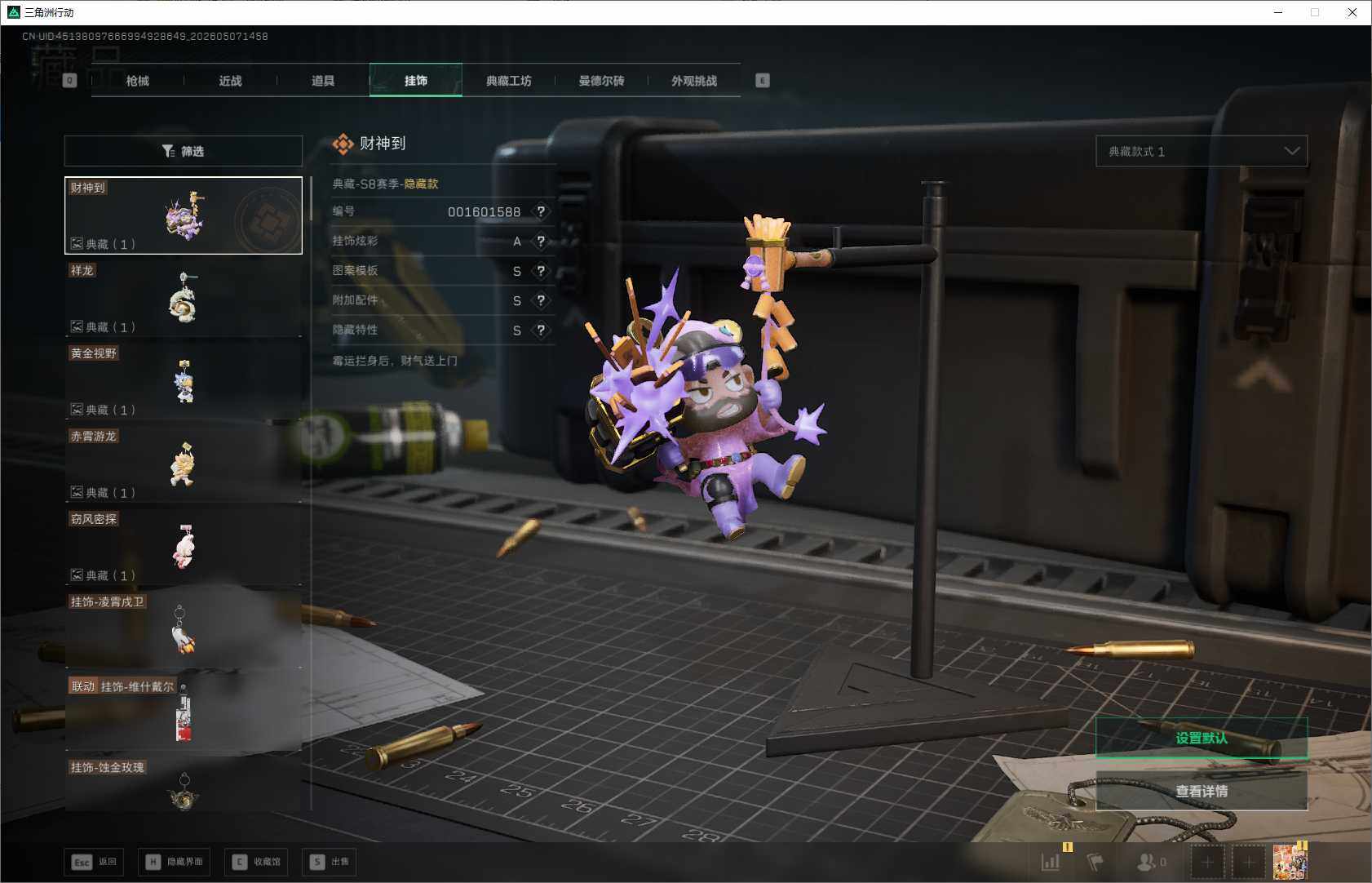Viewport: 1372px width, 883px height.
Task: Open the stats bar-chart icon
Action: (1051, 862)
